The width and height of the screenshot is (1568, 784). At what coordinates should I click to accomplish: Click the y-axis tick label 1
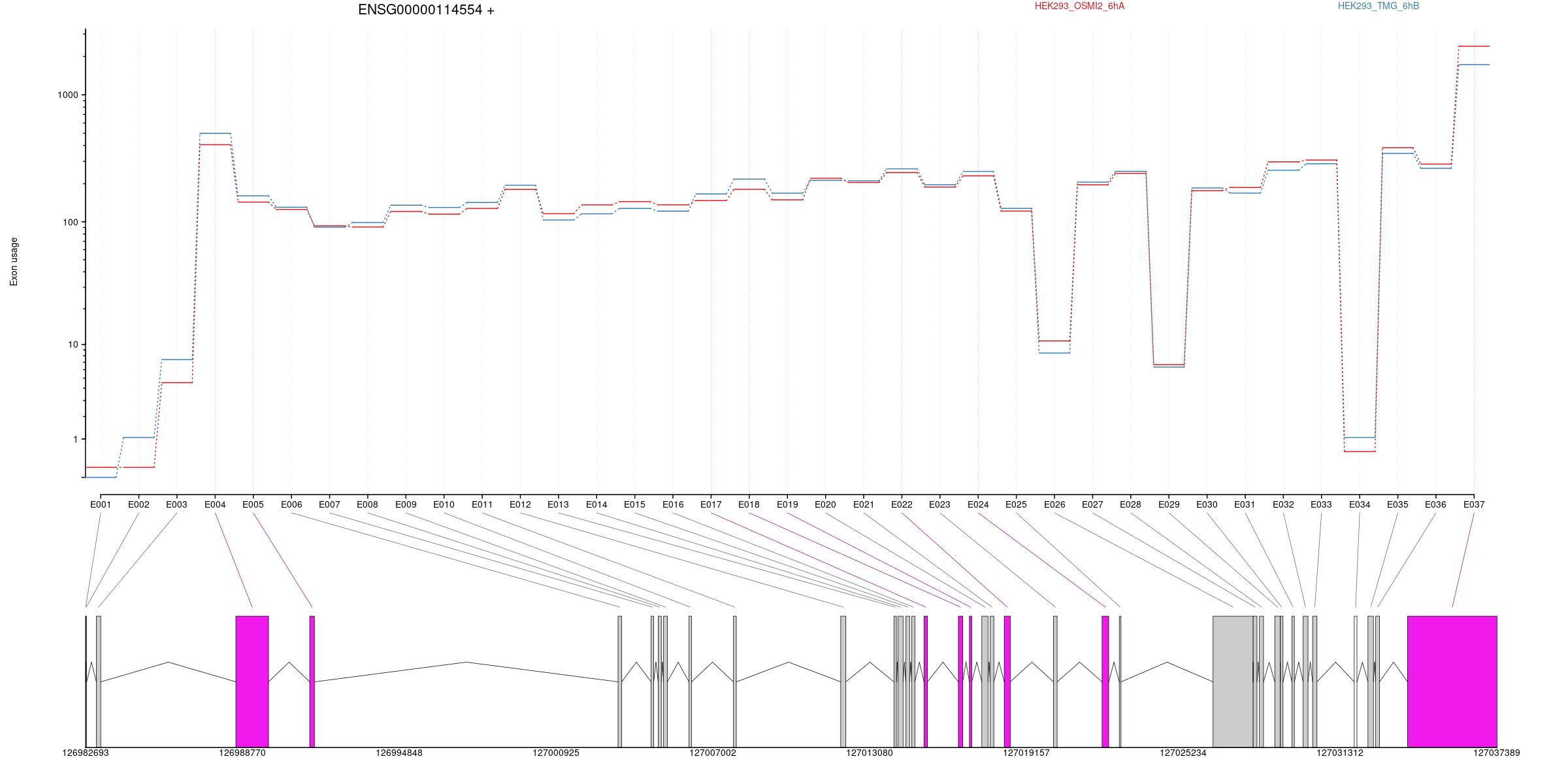click(x=76, y=439)
